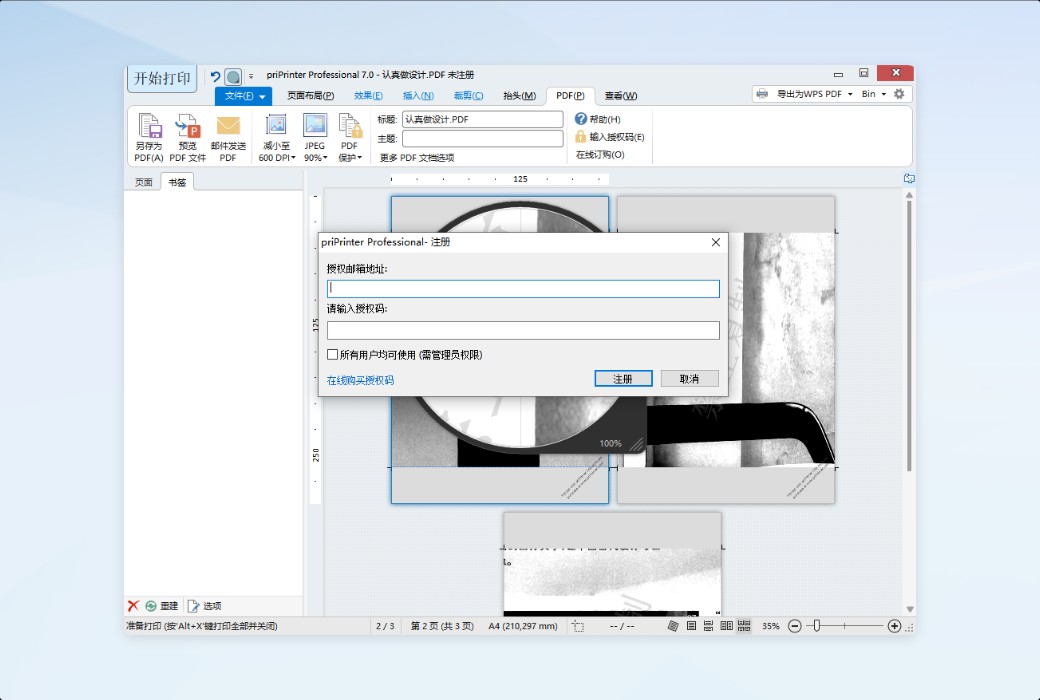Open the Preview PDF file icon
The image size is (1040, 700).
[x=188, y=126]
